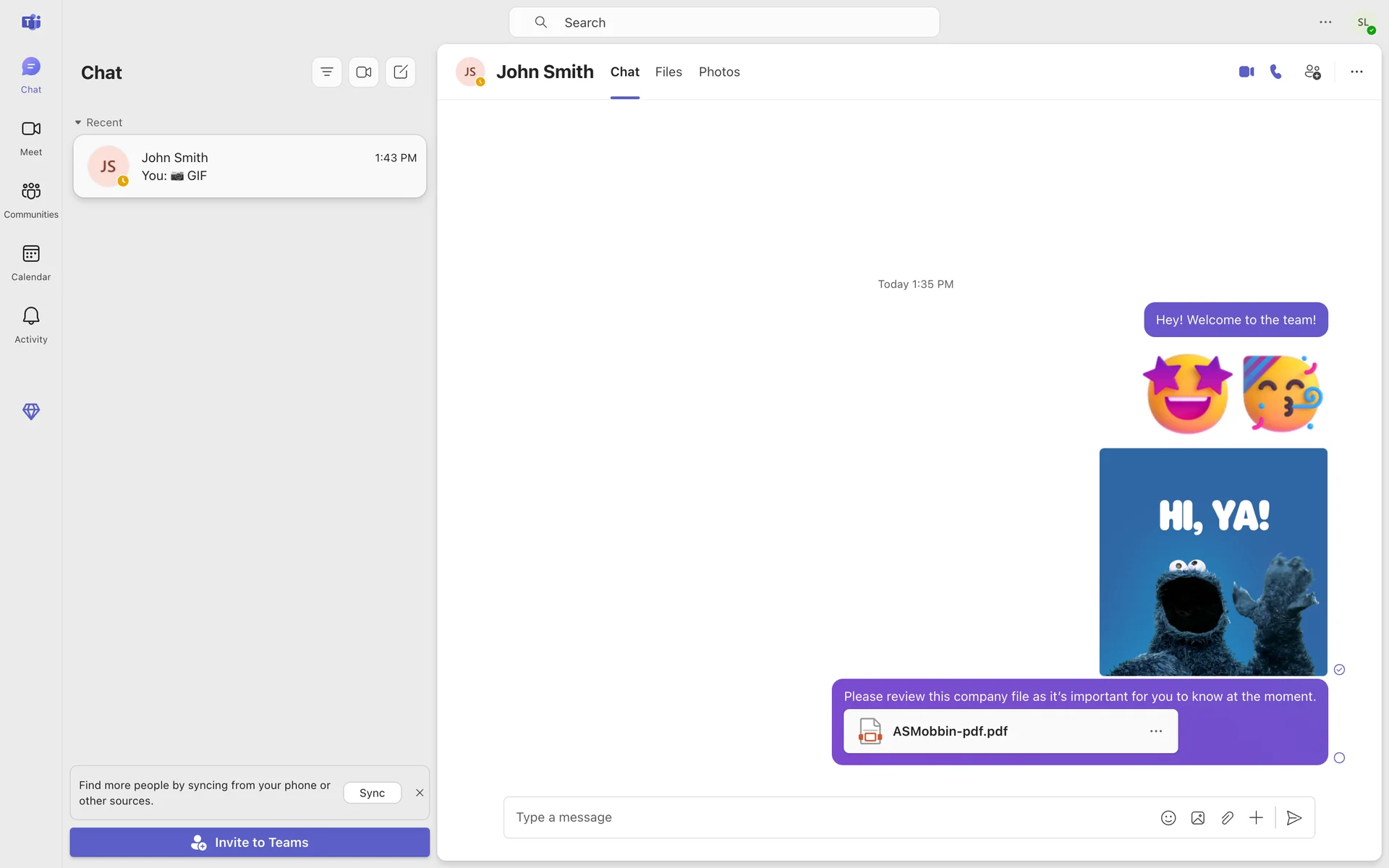Click the Meet now camera icon in Chat header

point(364,72)
